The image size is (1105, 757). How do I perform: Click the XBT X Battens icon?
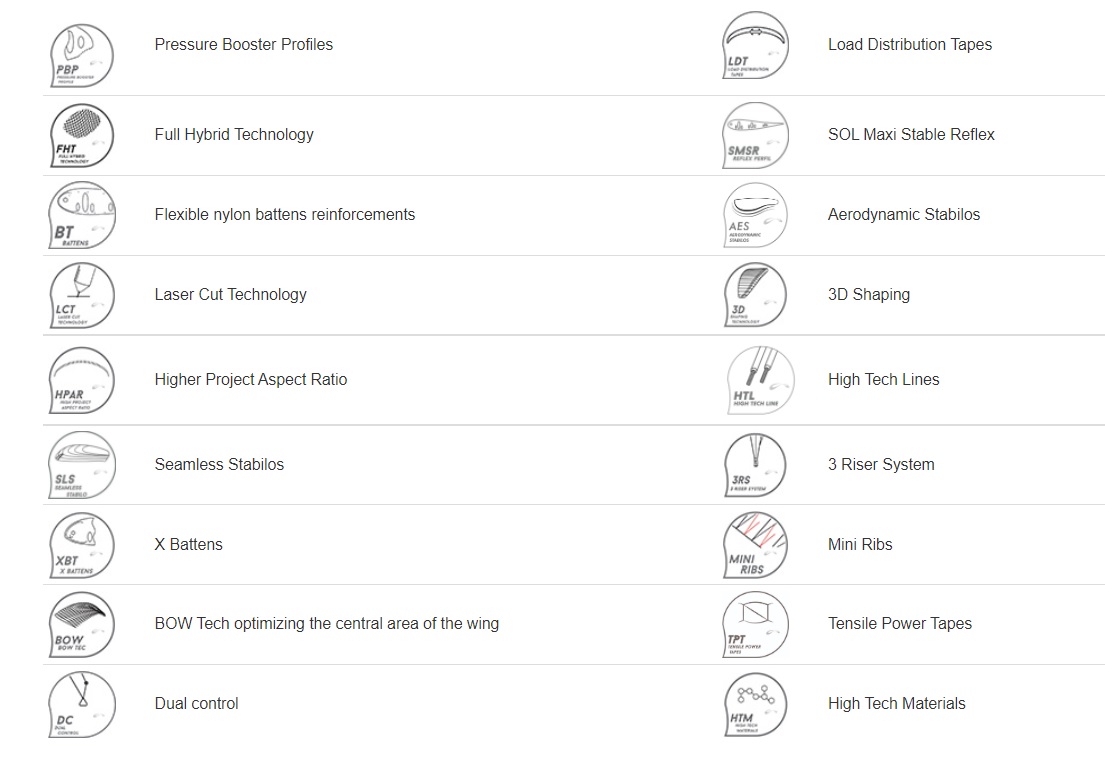pyautogui.click(x=82, y=546)
